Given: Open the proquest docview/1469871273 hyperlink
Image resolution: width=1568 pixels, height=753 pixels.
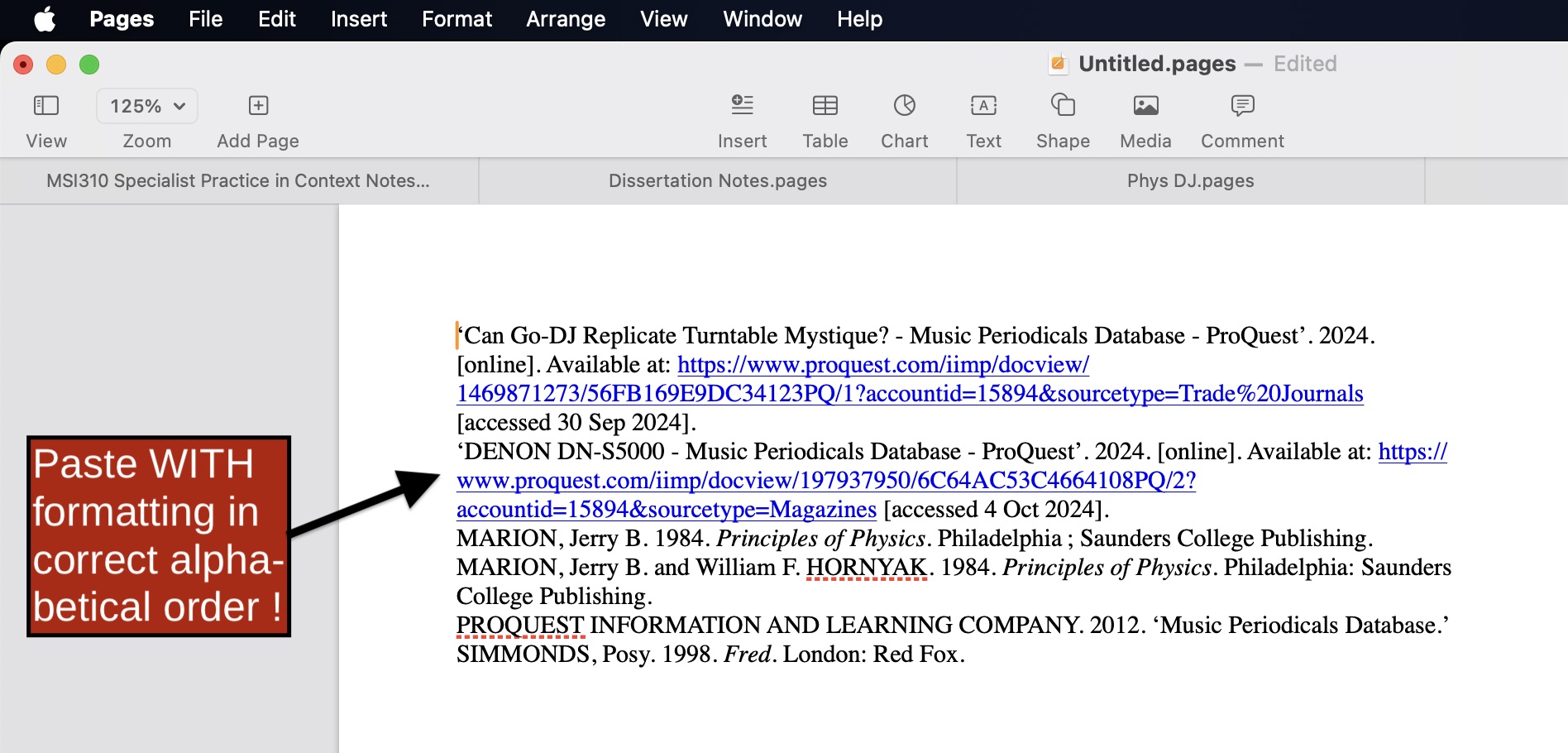Looking at the screenshot, I should click(910, 393).
